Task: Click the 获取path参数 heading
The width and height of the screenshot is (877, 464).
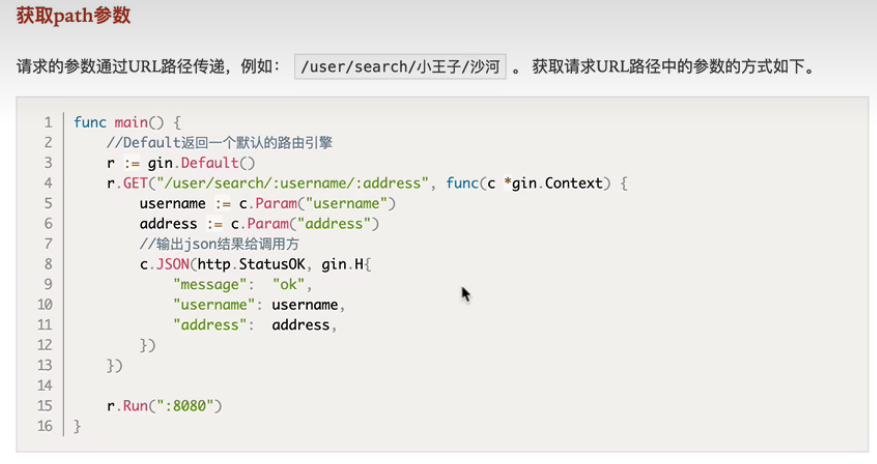Action: 73,15
